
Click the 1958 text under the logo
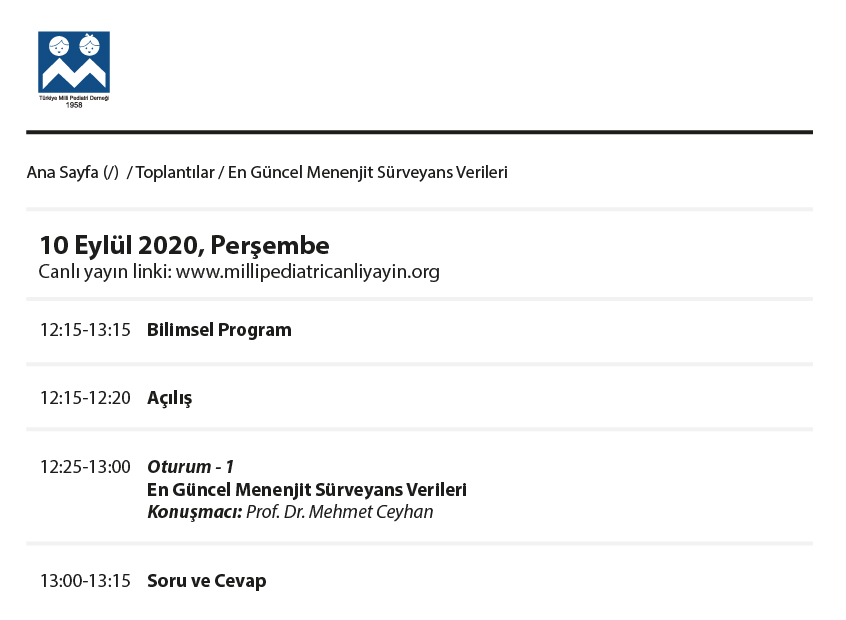coord(74,105)
